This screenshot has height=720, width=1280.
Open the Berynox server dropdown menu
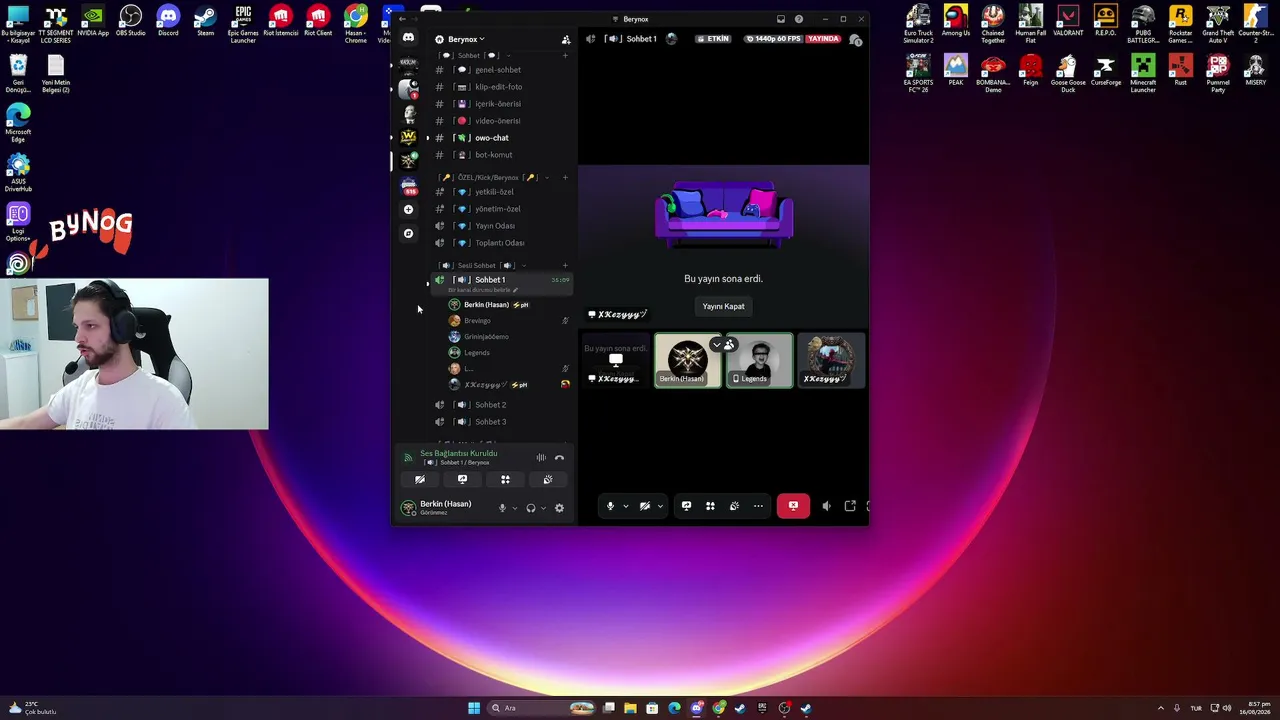click(x=465, y=39)
